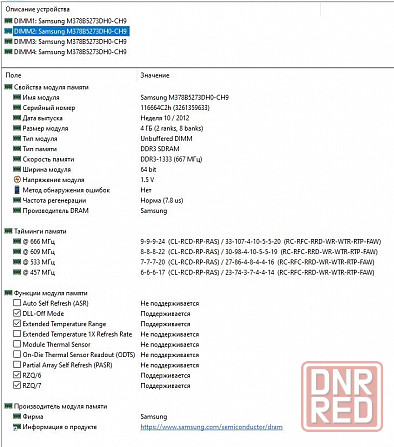394x447 pixels.
Task: Click the icon beside Частота регенерации
Action: pyautogui.click(x=17, y=201)
